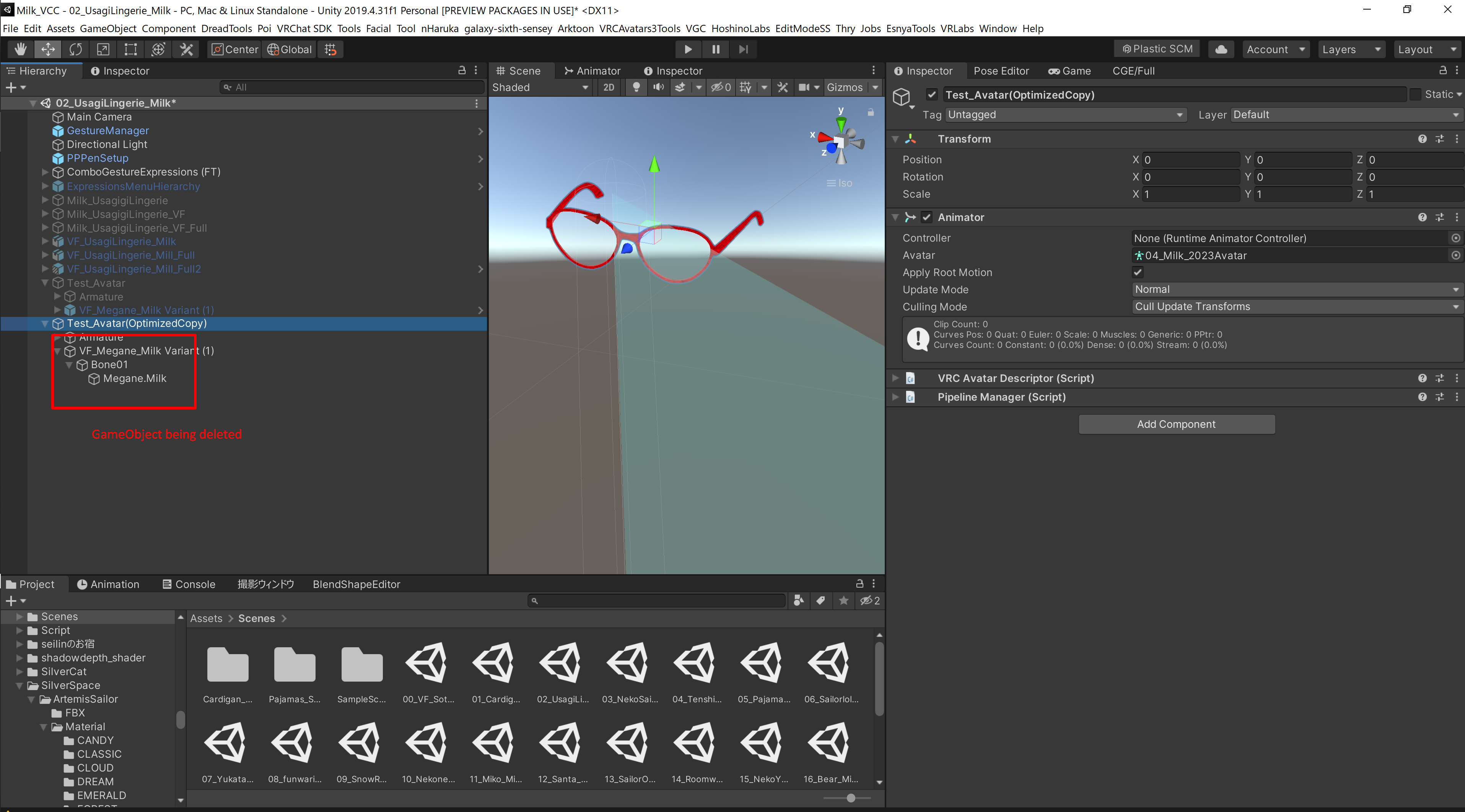Select the Move tool
The image size is (1465, 812).
(x=48, y=49)
